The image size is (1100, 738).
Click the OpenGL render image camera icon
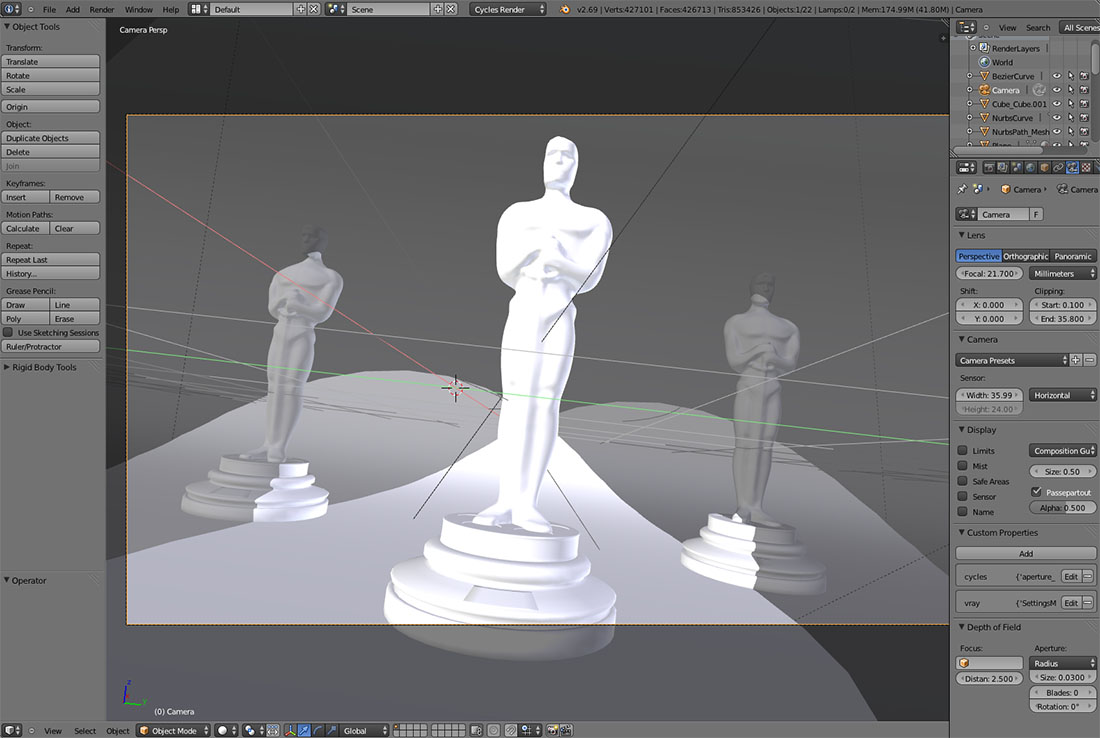point(552,730)
